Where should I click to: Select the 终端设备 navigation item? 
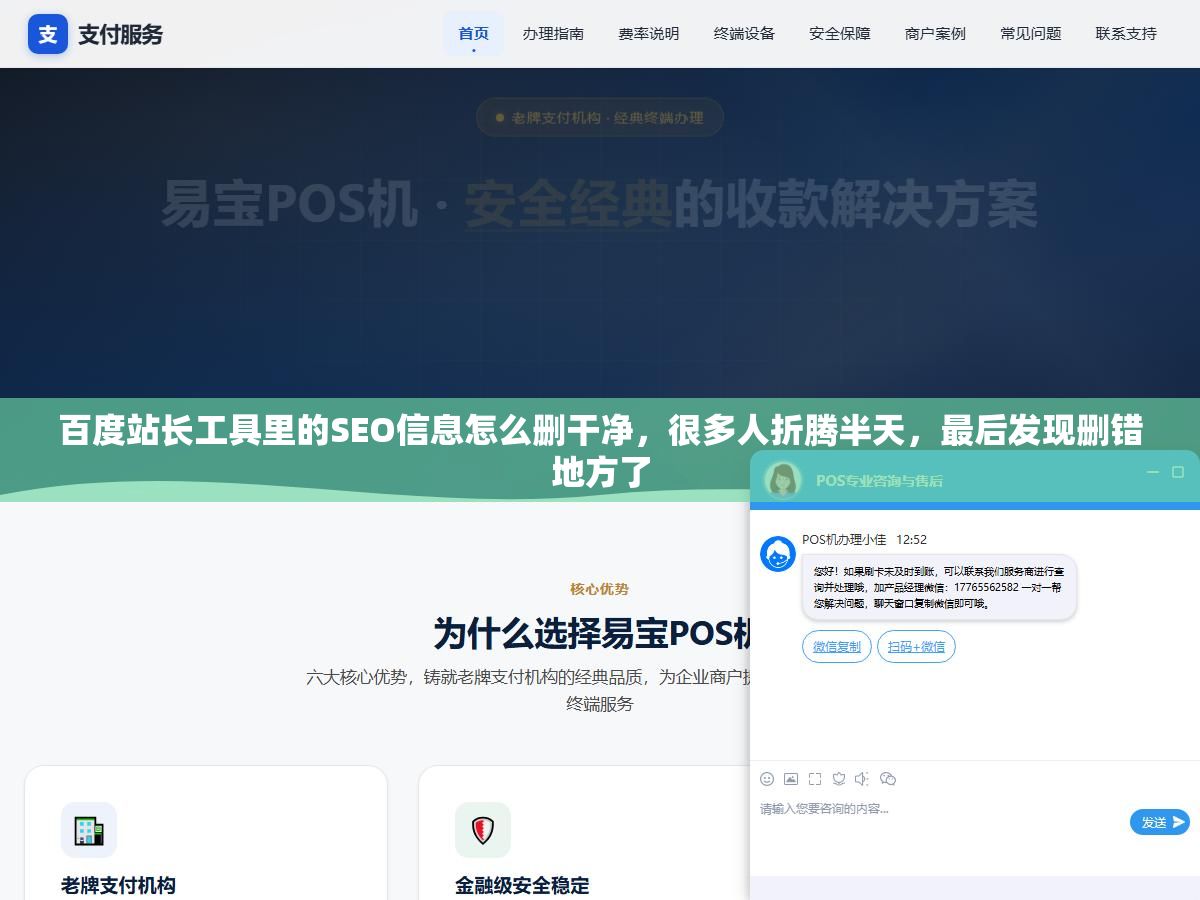point(744,33)
